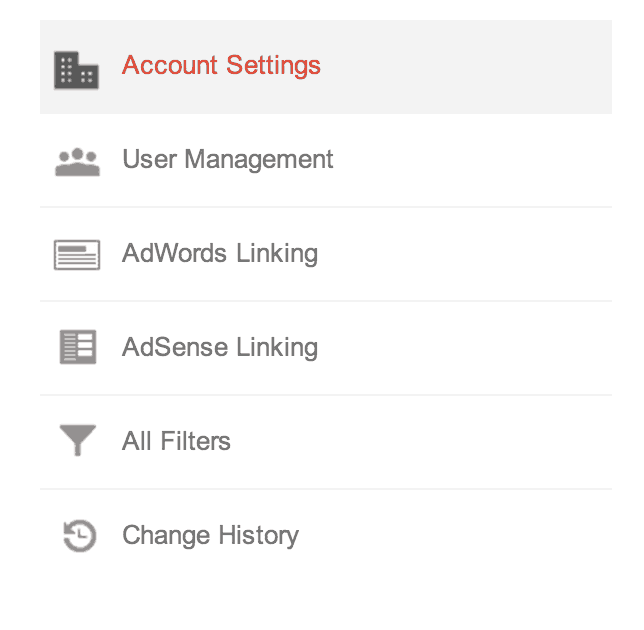This screenshot has height=630, width=644.
Task: Click the User Management text label
Action: click(x=228, y=159)
